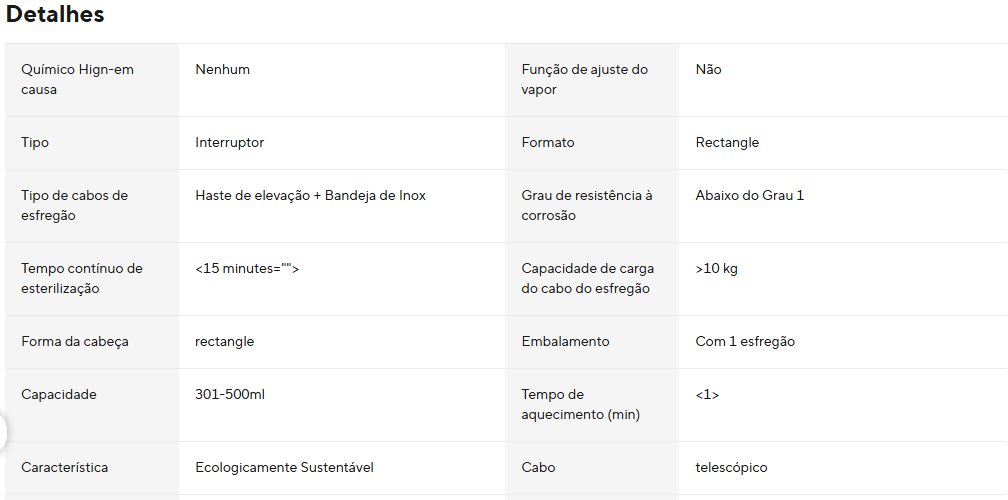Select the Ecologicamente Sustentável feature value
The image size is (1008, 500).
click(x=284, y=468)
